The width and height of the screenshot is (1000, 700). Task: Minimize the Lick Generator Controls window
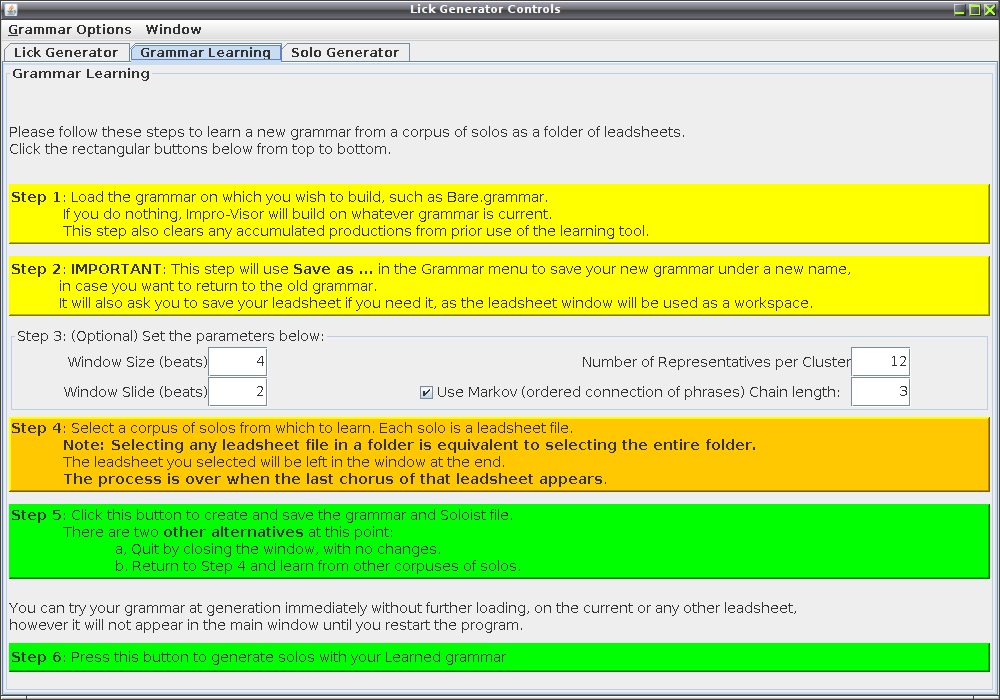(960, 10)
